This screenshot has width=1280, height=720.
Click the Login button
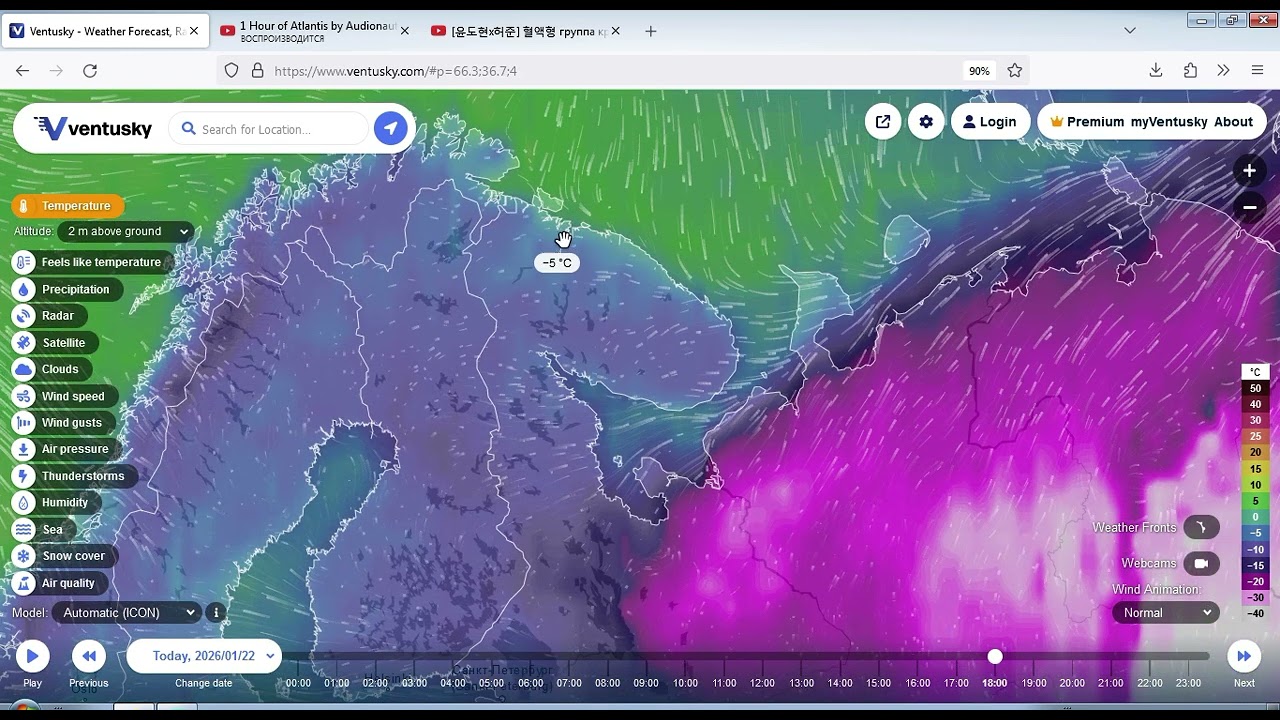tap(989, 122)
